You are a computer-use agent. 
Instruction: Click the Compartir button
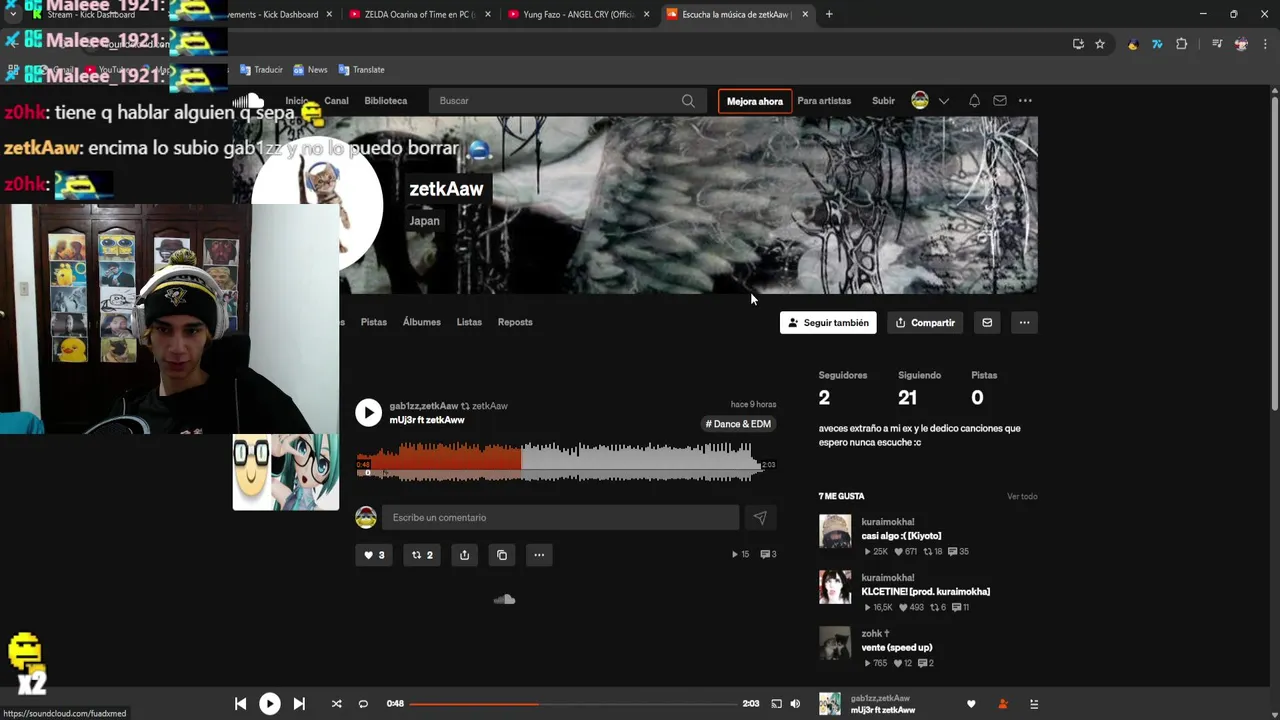point(925,323)
